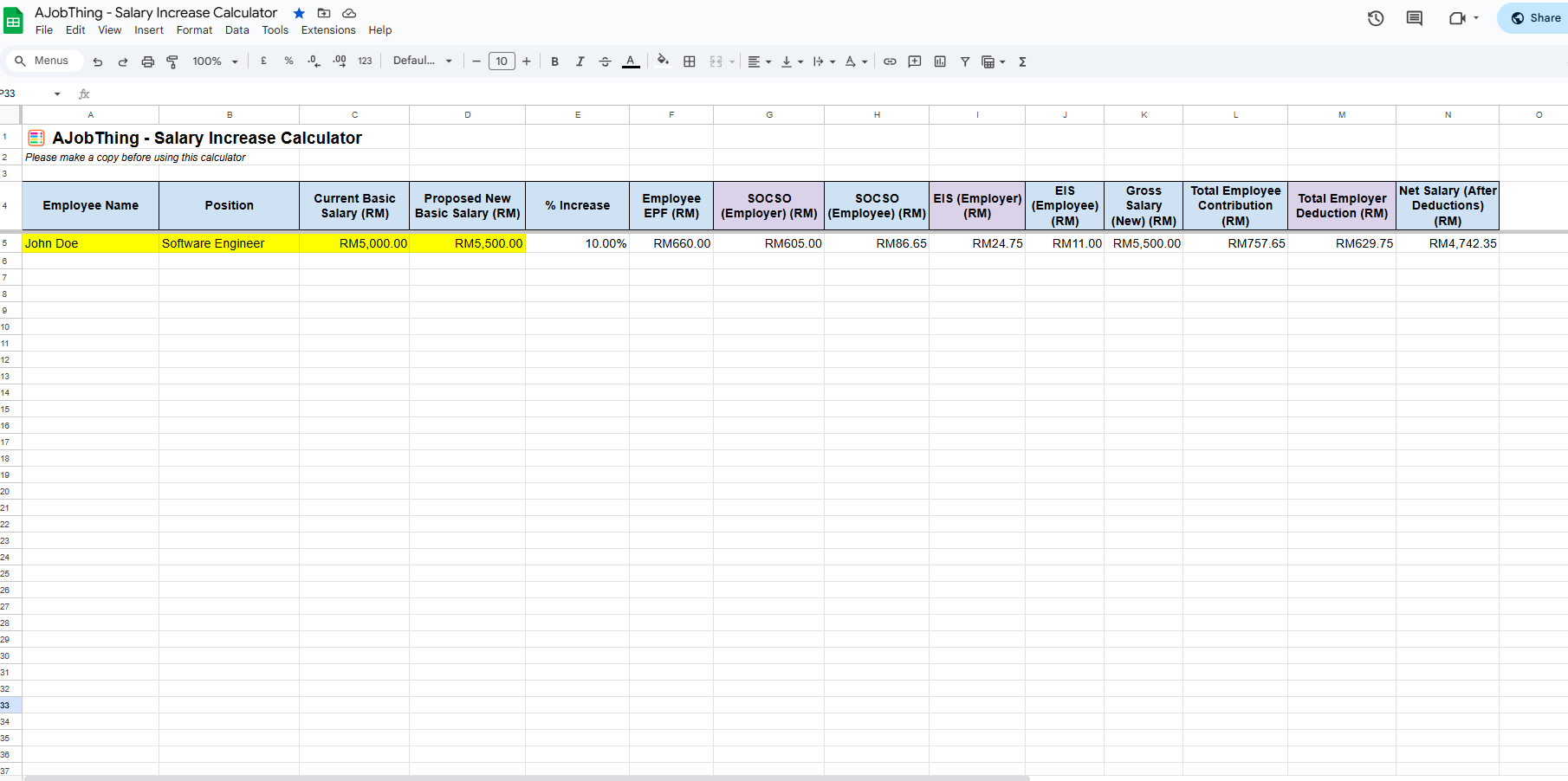Open the zoom 100% dropdown

pos(215,61)
